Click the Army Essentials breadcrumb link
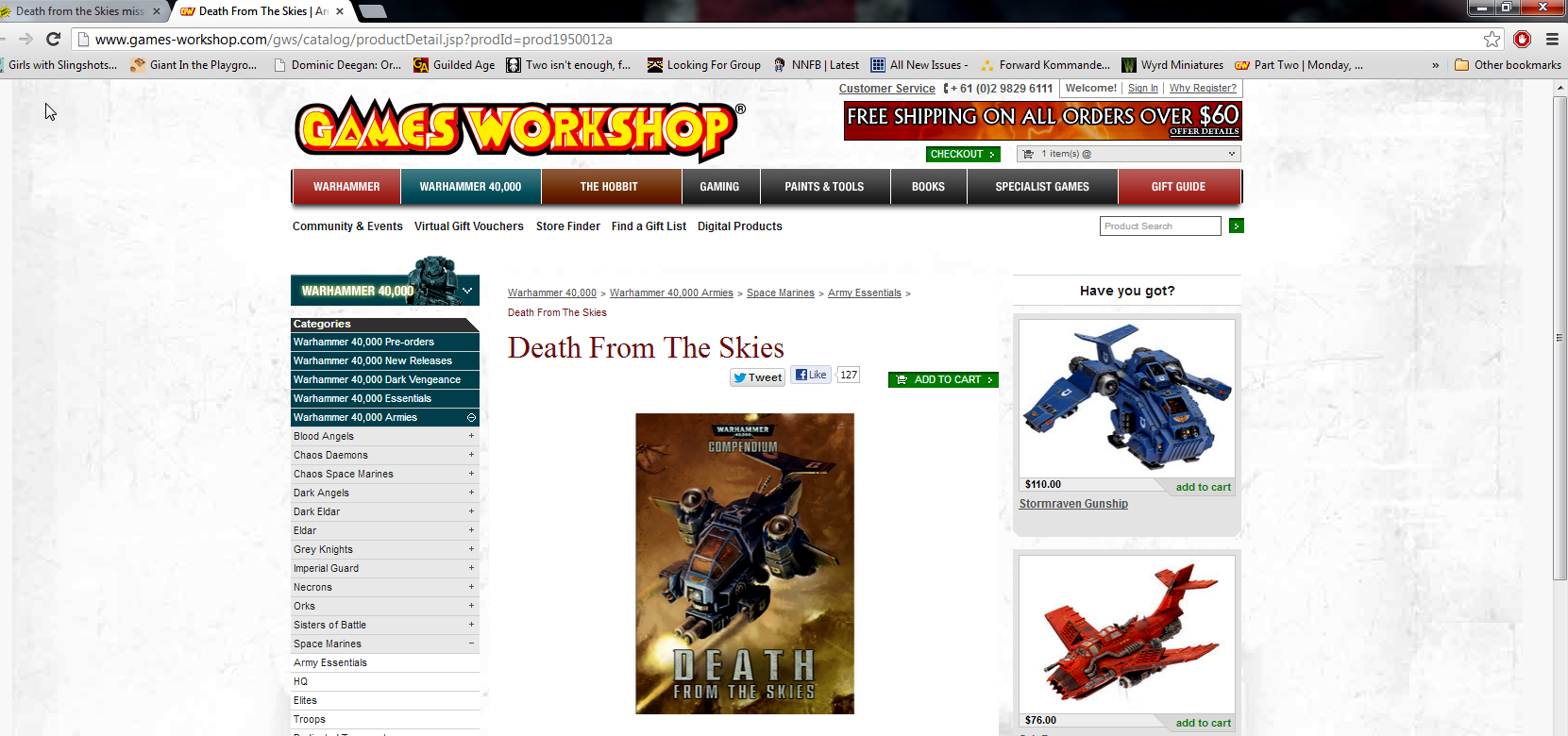 pyautogui.click(x=865, y=293)
